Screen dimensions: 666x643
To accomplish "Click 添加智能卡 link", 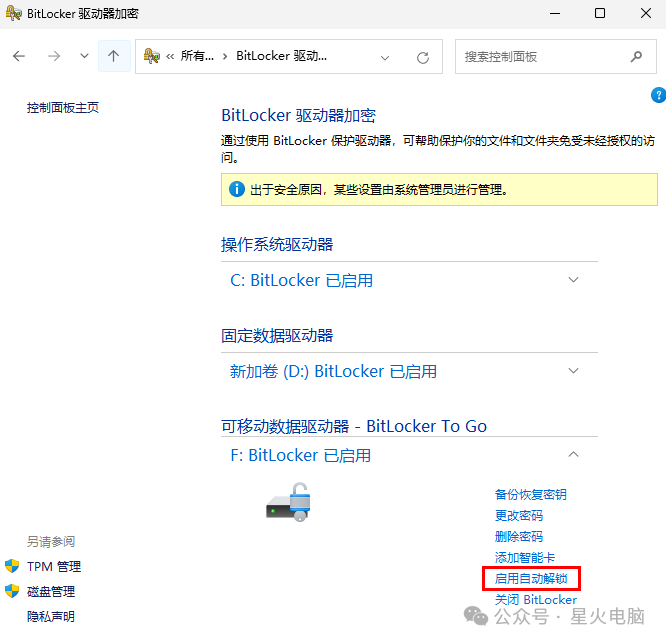I will coord(525,557).
